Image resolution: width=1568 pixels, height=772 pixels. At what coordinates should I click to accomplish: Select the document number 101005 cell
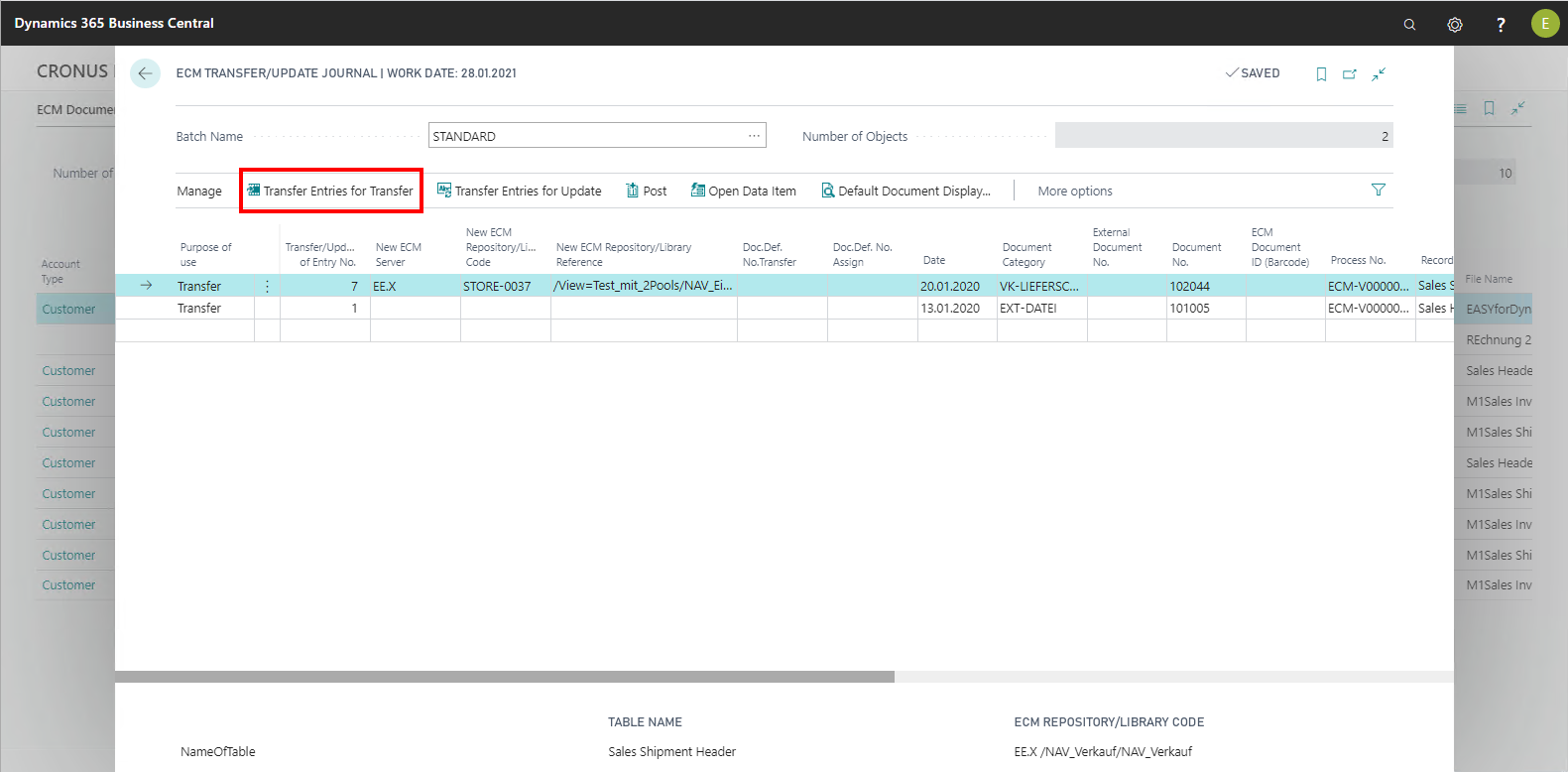(1190, 309)
